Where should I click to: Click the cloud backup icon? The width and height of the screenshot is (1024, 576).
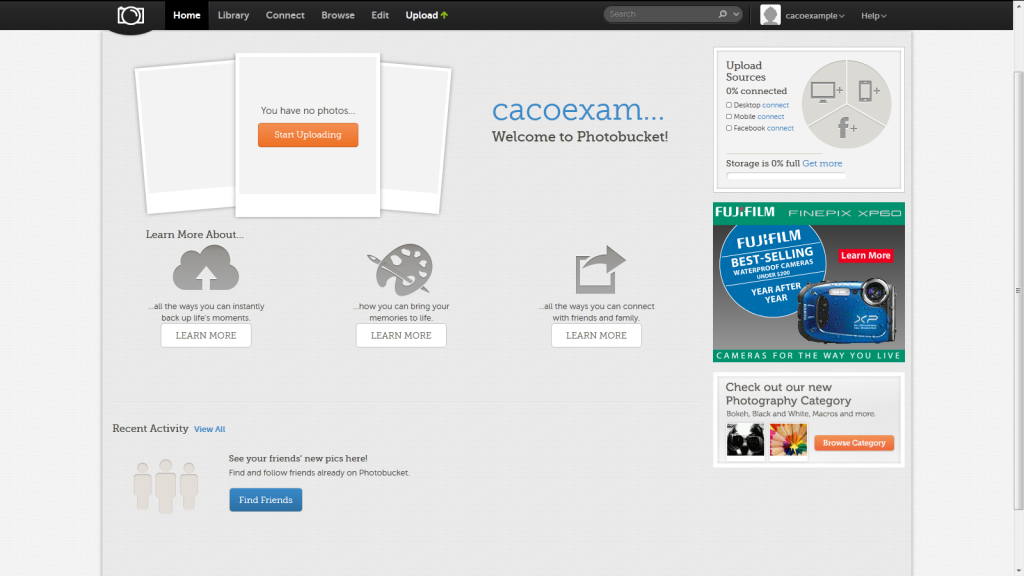[206, 268]
